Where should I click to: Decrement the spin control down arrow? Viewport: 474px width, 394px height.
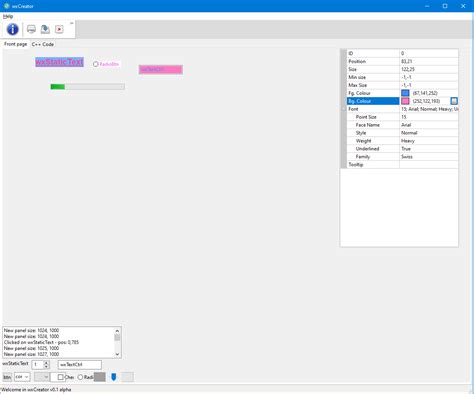coord(46,367)
